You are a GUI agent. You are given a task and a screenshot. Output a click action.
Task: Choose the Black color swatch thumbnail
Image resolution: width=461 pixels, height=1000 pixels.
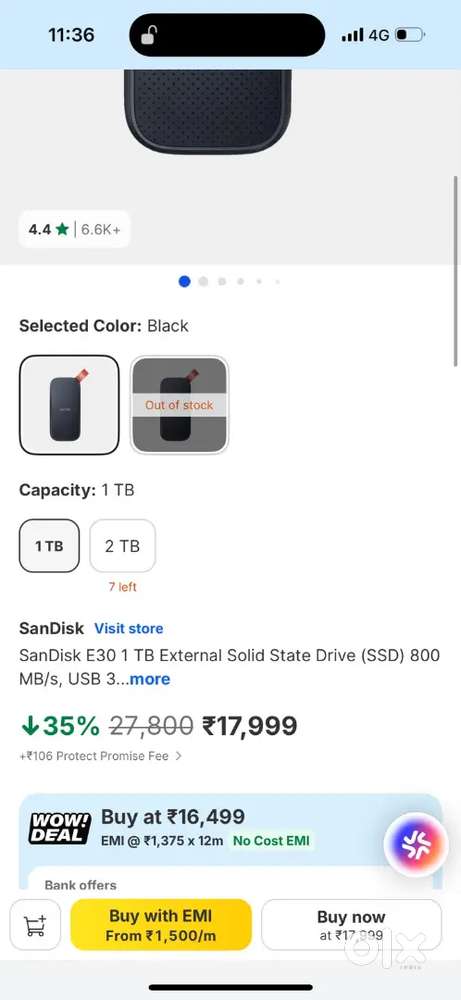69,405
